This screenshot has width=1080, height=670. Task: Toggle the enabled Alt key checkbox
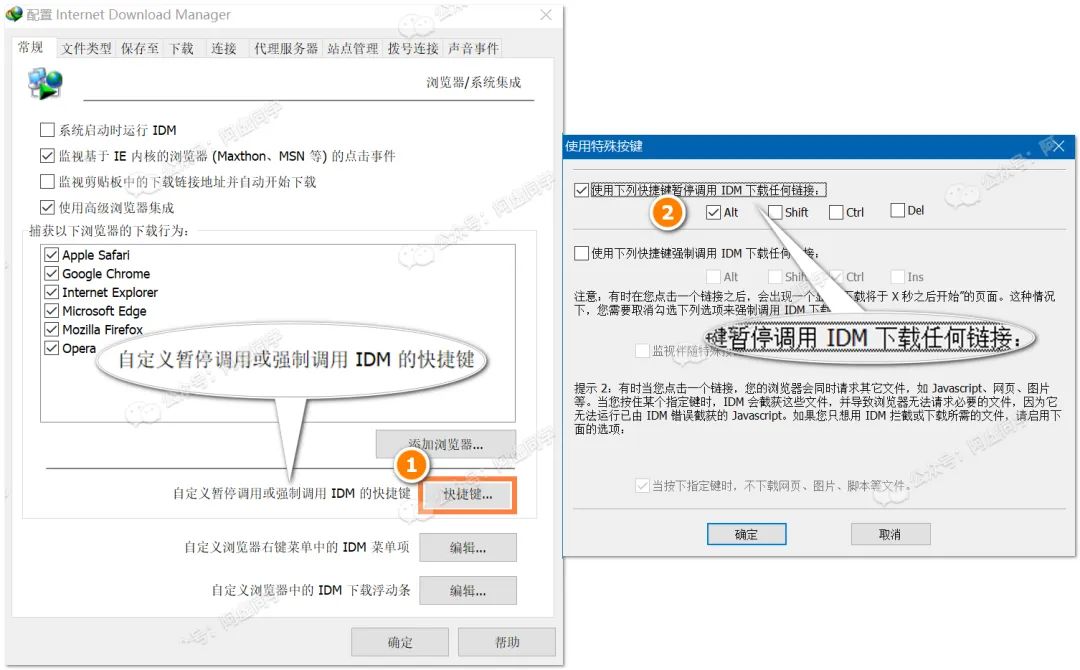(714, 212)
